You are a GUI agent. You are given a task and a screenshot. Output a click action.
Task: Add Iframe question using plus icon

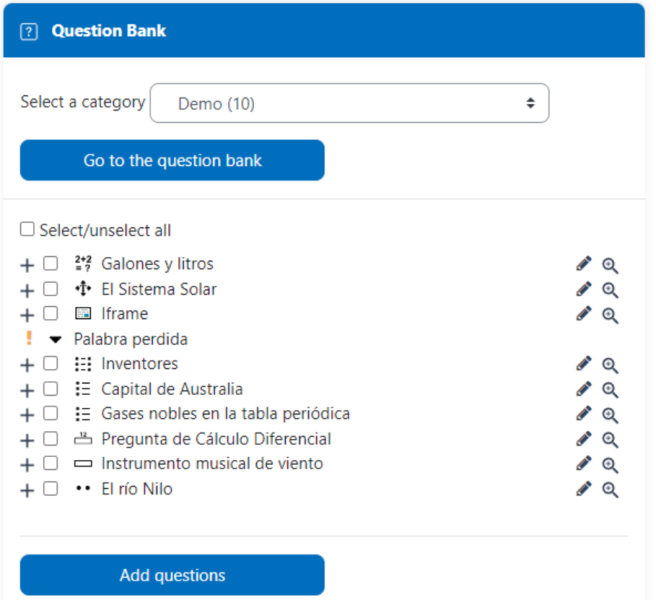click(27, 315)
